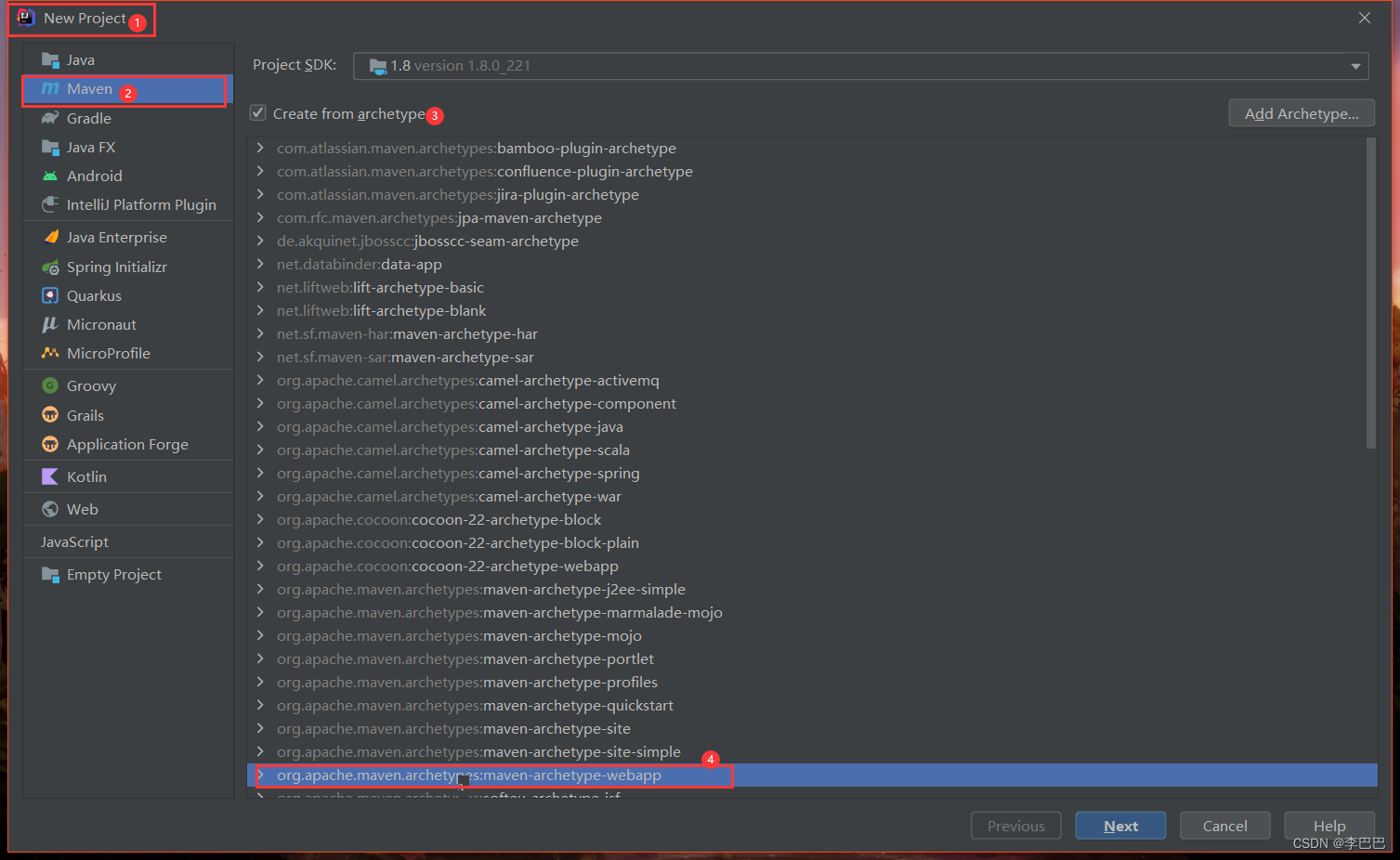The width and height of the screenshot is (1400, 860).
Task: Expand maven-archetype-quickstart node
Action: coord(260,705)
